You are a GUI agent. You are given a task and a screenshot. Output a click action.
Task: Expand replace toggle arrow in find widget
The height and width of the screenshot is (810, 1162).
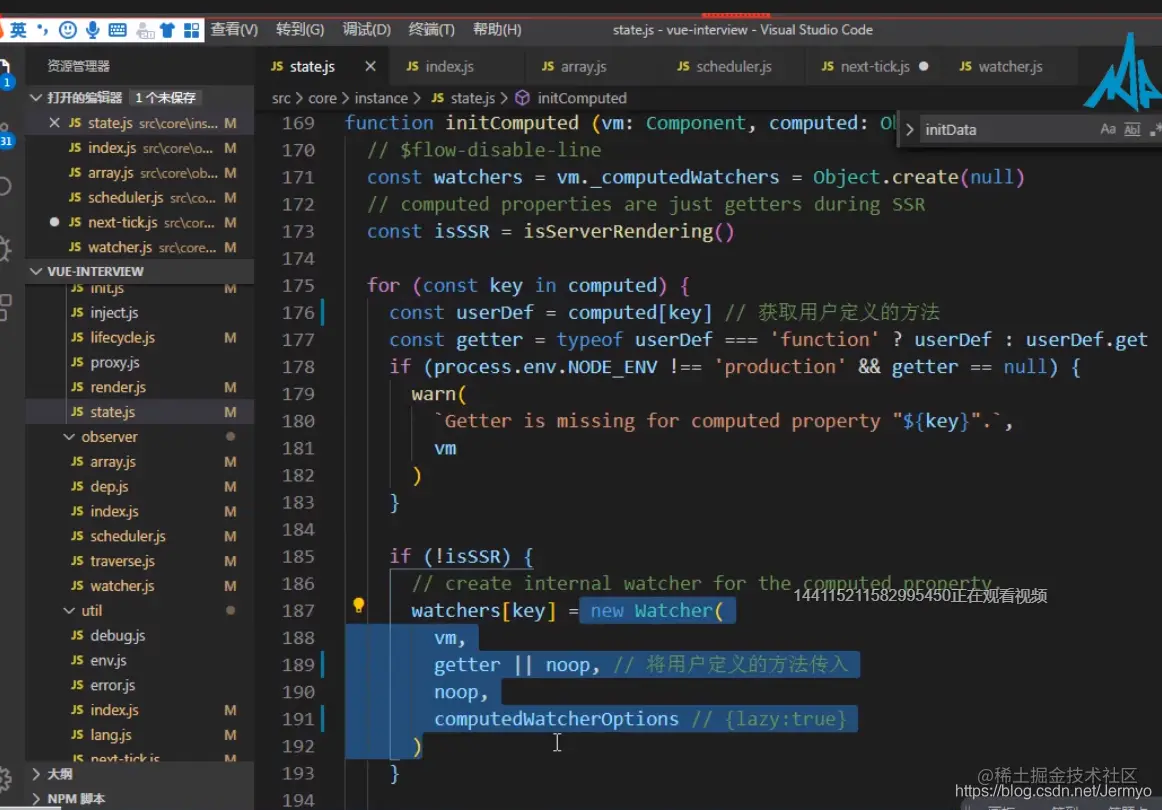[x=909, y=130]
